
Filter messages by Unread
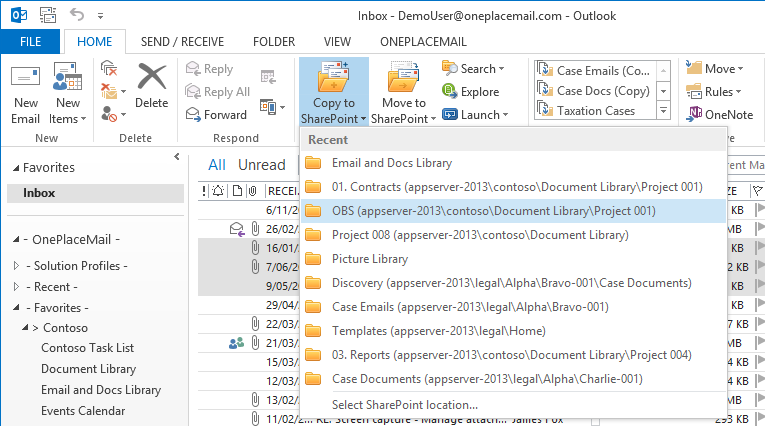[261, 165]
